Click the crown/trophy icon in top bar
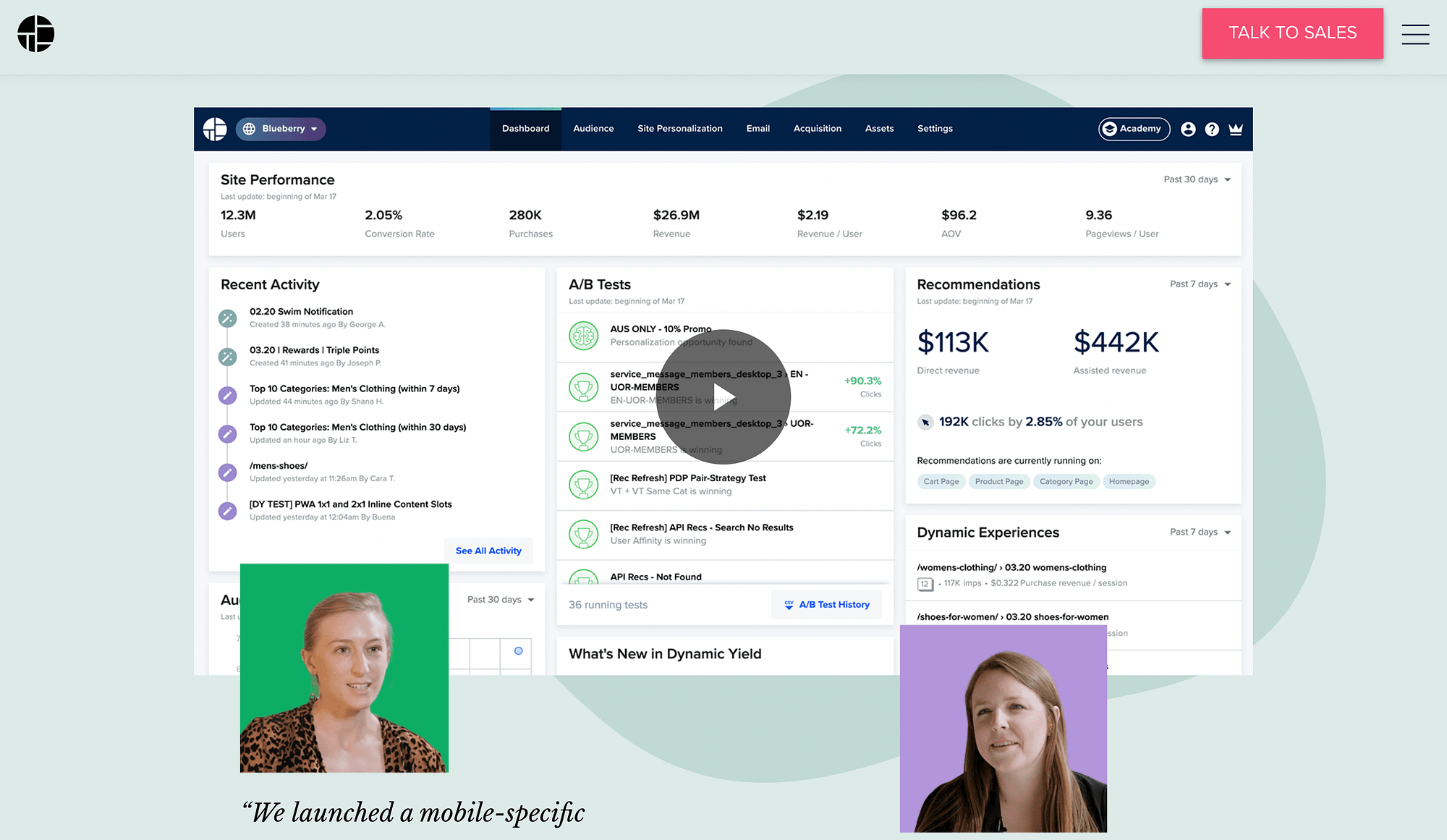 coord(1237,129)
